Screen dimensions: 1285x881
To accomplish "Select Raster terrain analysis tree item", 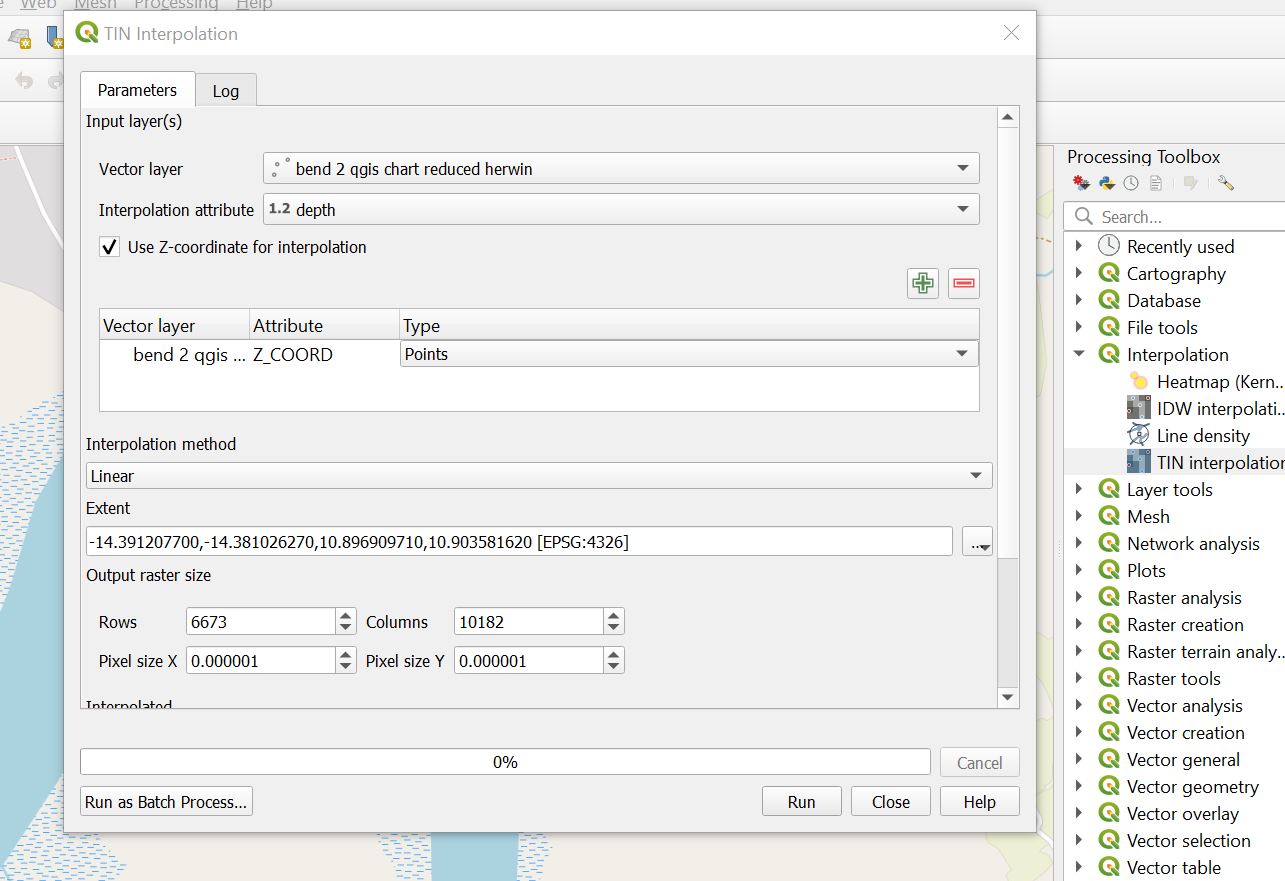I will pos(1206,651).
